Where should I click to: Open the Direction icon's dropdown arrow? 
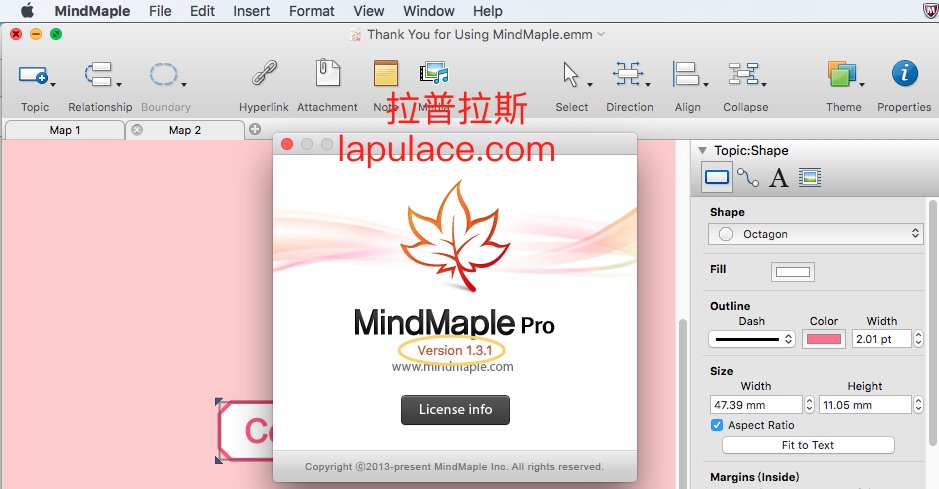pos(648,84)
